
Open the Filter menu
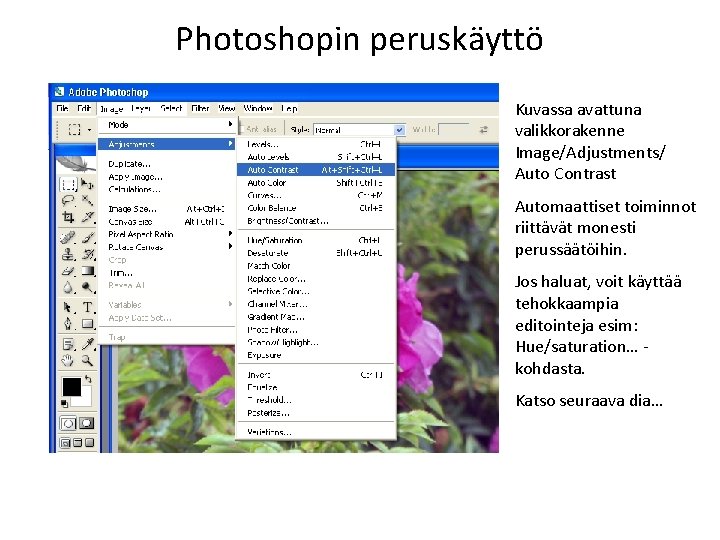200,108
